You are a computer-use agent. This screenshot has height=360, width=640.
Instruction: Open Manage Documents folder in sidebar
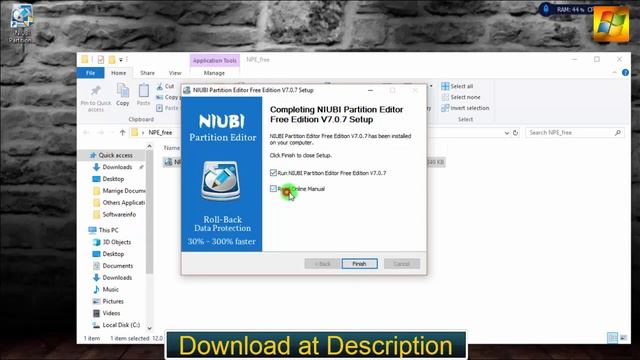119,191
